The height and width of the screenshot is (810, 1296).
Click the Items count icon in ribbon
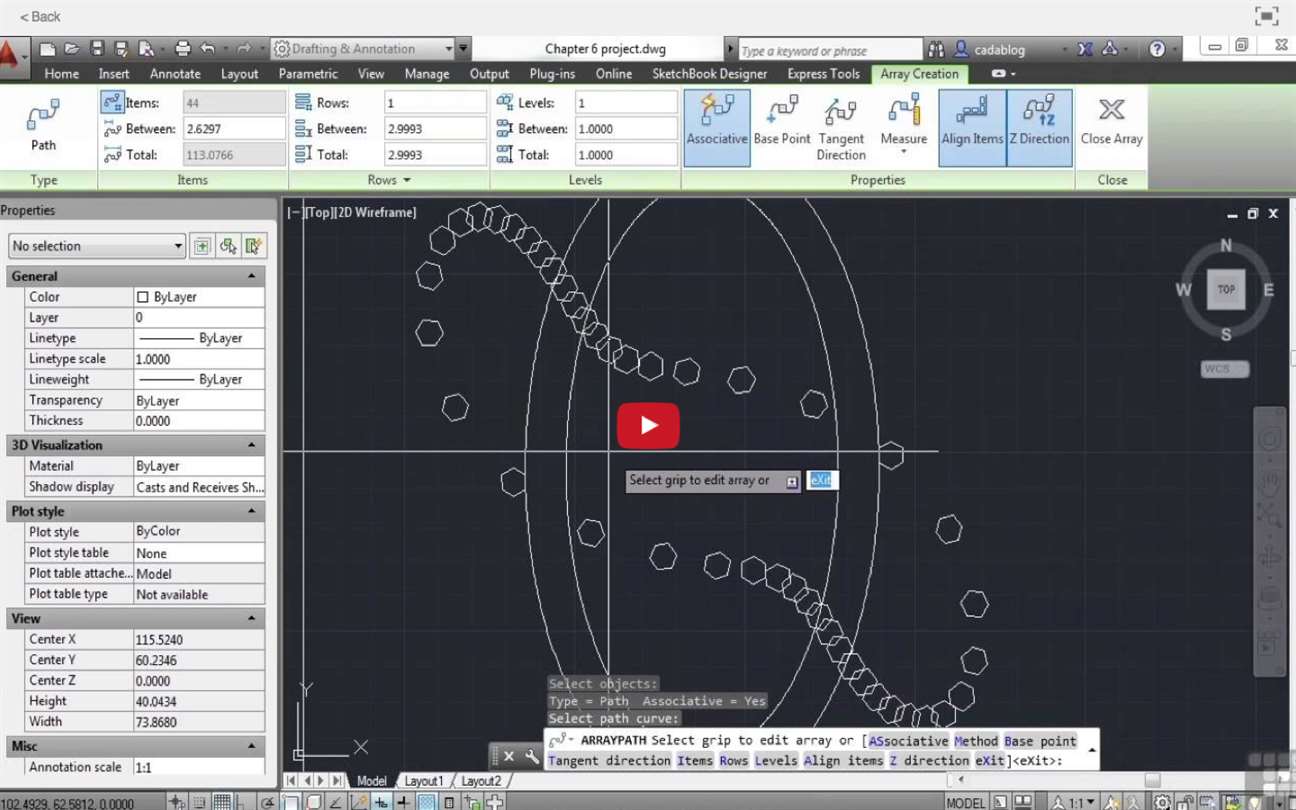click(x=112, y=102)
